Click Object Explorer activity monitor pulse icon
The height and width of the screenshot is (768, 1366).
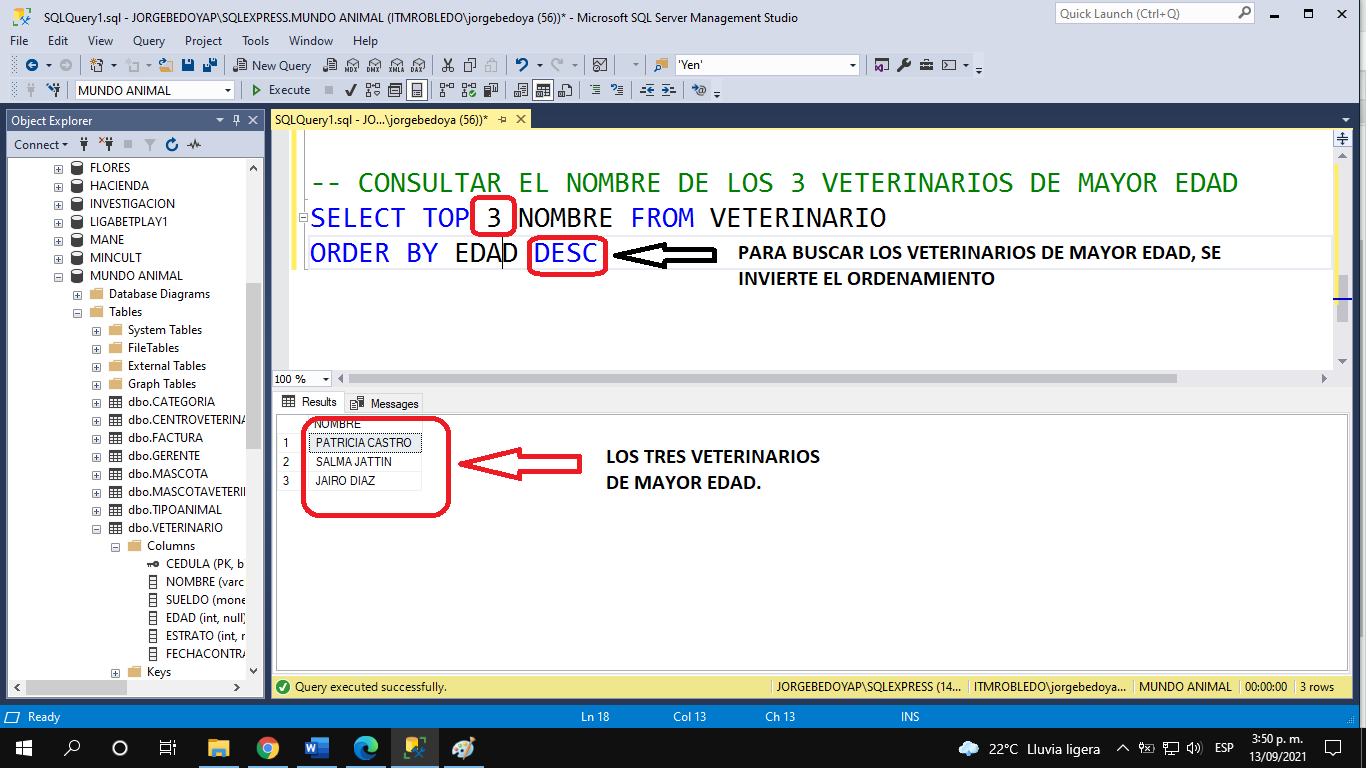pyautogui.click(x=194, y=145)
